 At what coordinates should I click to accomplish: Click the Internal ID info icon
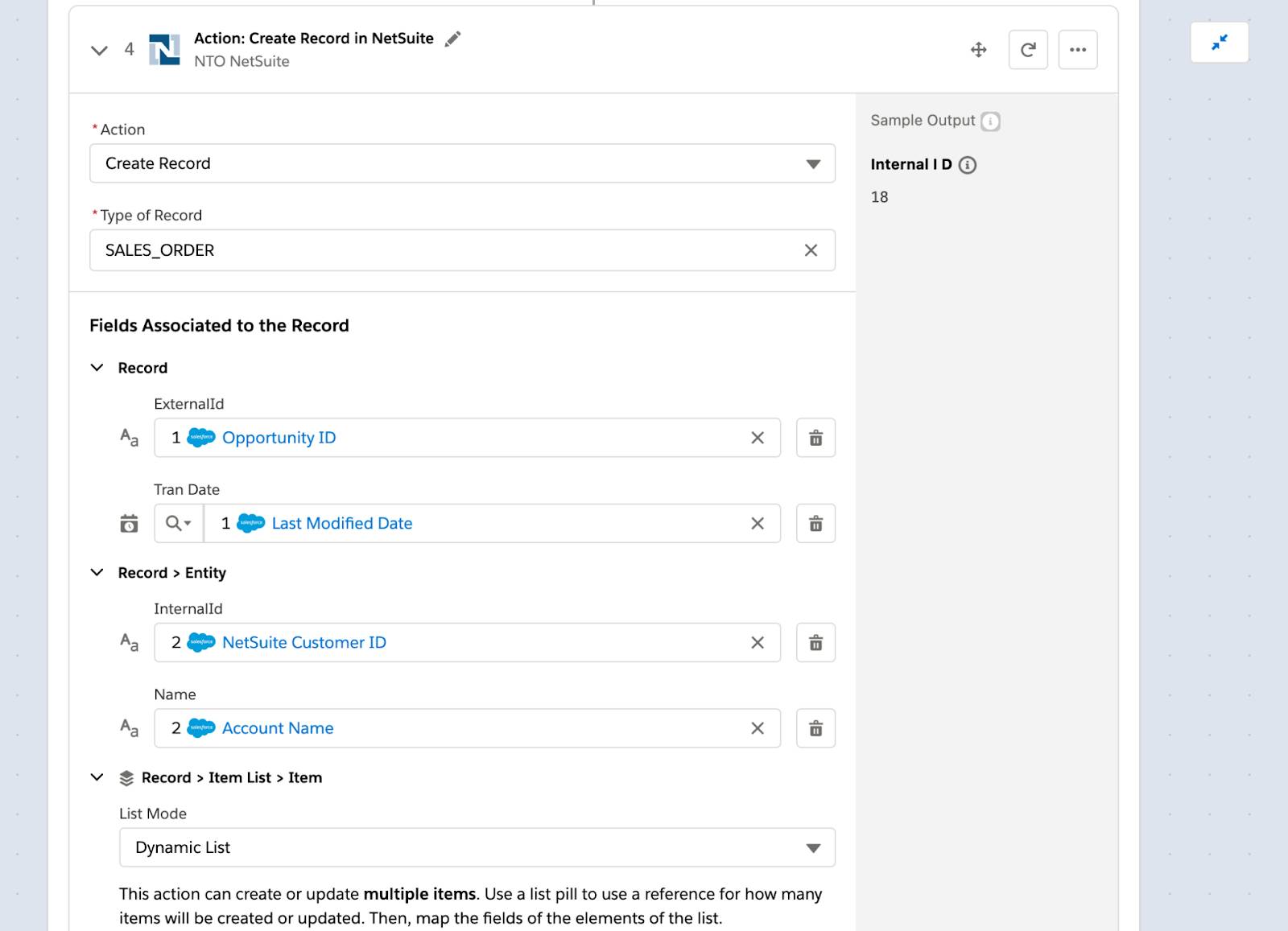pos(968,165)
